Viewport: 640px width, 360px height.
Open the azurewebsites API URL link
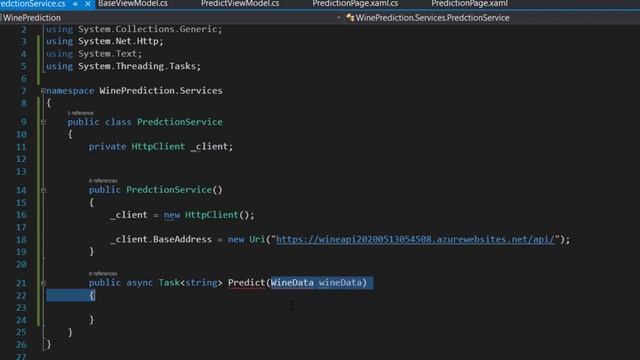[415, 239]
